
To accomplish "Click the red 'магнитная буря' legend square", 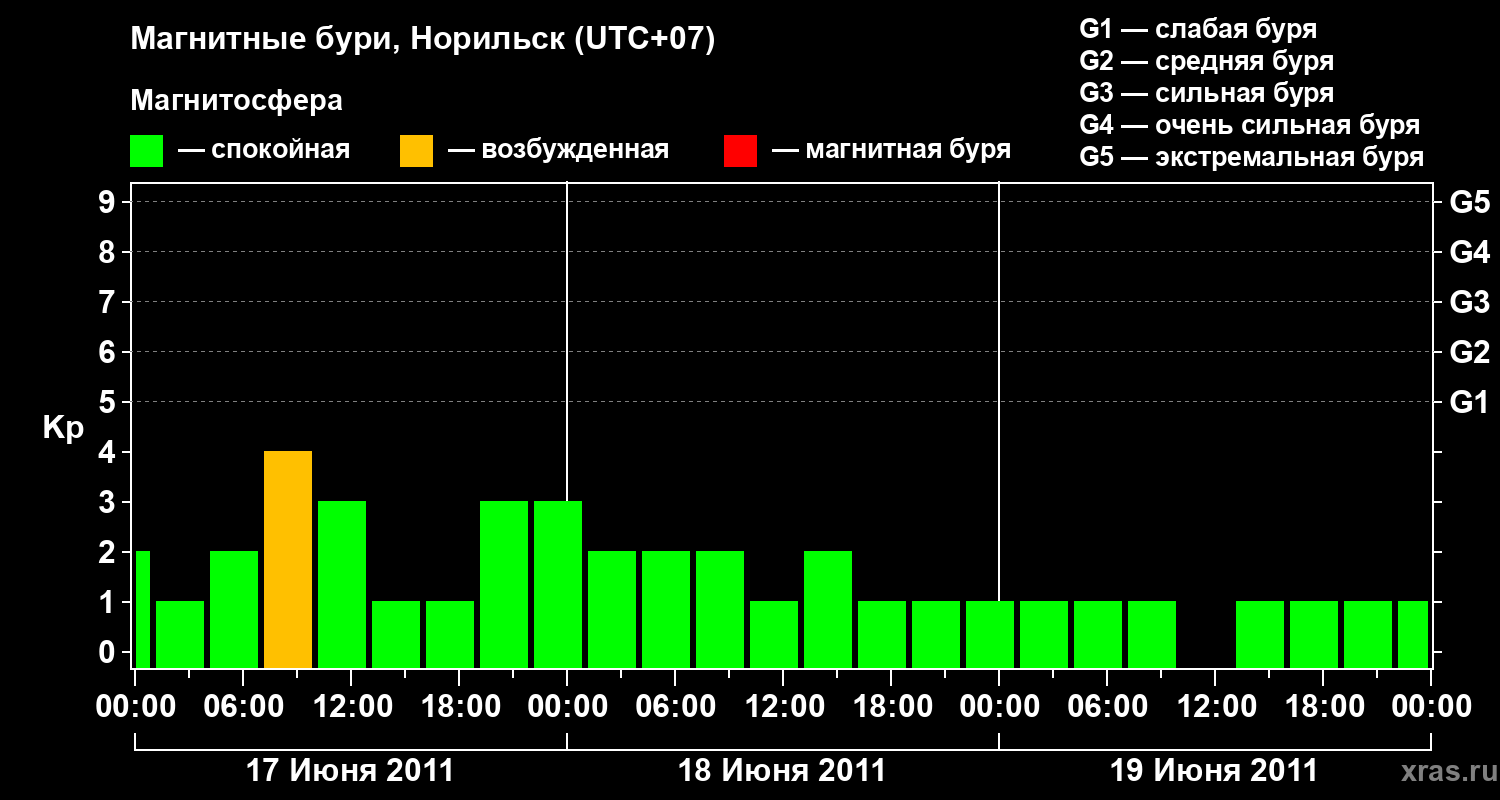I will pyautogui.click(x=740, y=151).
